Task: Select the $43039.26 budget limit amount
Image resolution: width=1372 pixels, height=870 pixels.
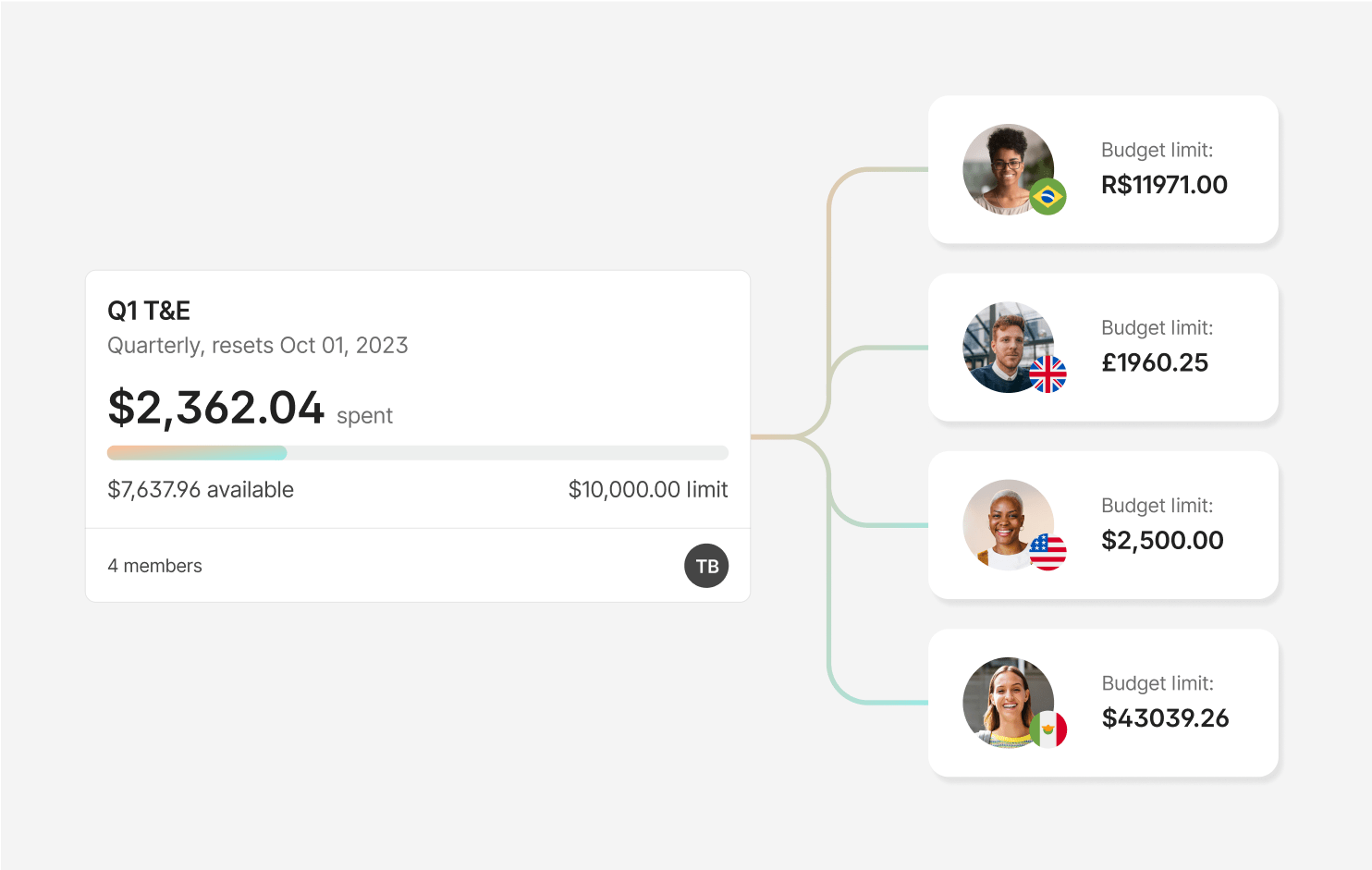Action: (x=1165, y=718)
